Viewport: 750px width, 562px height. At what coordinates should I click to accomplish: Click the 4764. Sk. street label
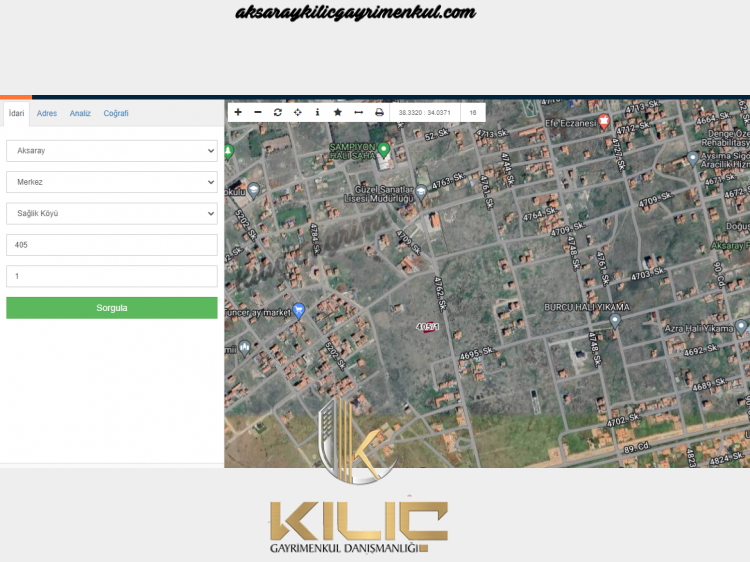point(540,214)
